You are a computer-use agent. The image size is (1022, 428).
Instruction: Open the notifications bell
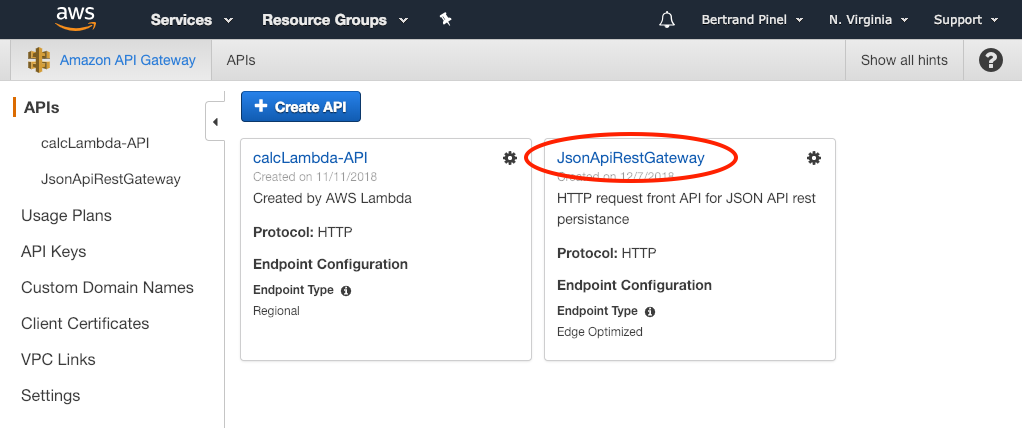(666, 20)
